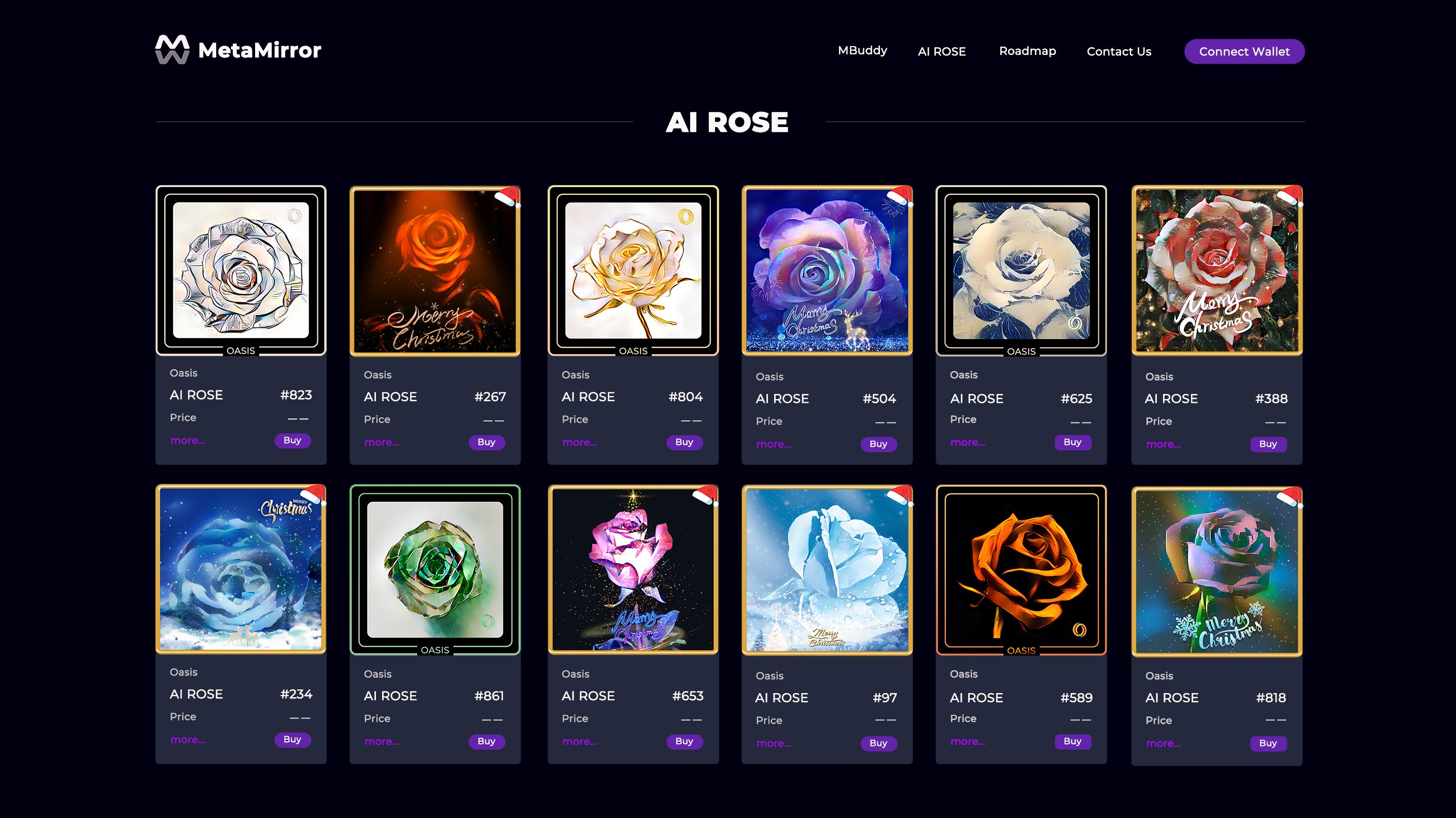This screenshot has height=818, width=1456.
Task: Click the blue snowy rose #234 thumbnail
Action: [241, 569]
